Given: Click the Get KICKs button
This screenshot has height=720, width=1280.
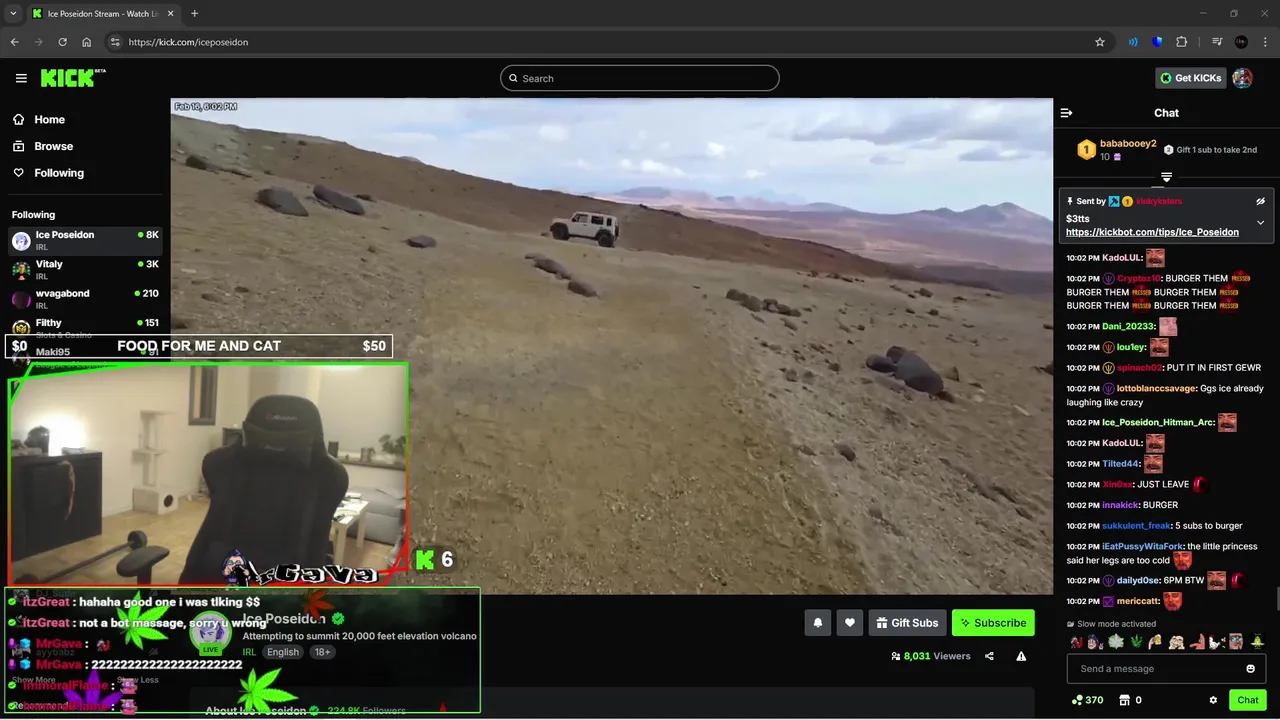Looking at the screenshot, I should (1190, 78).
